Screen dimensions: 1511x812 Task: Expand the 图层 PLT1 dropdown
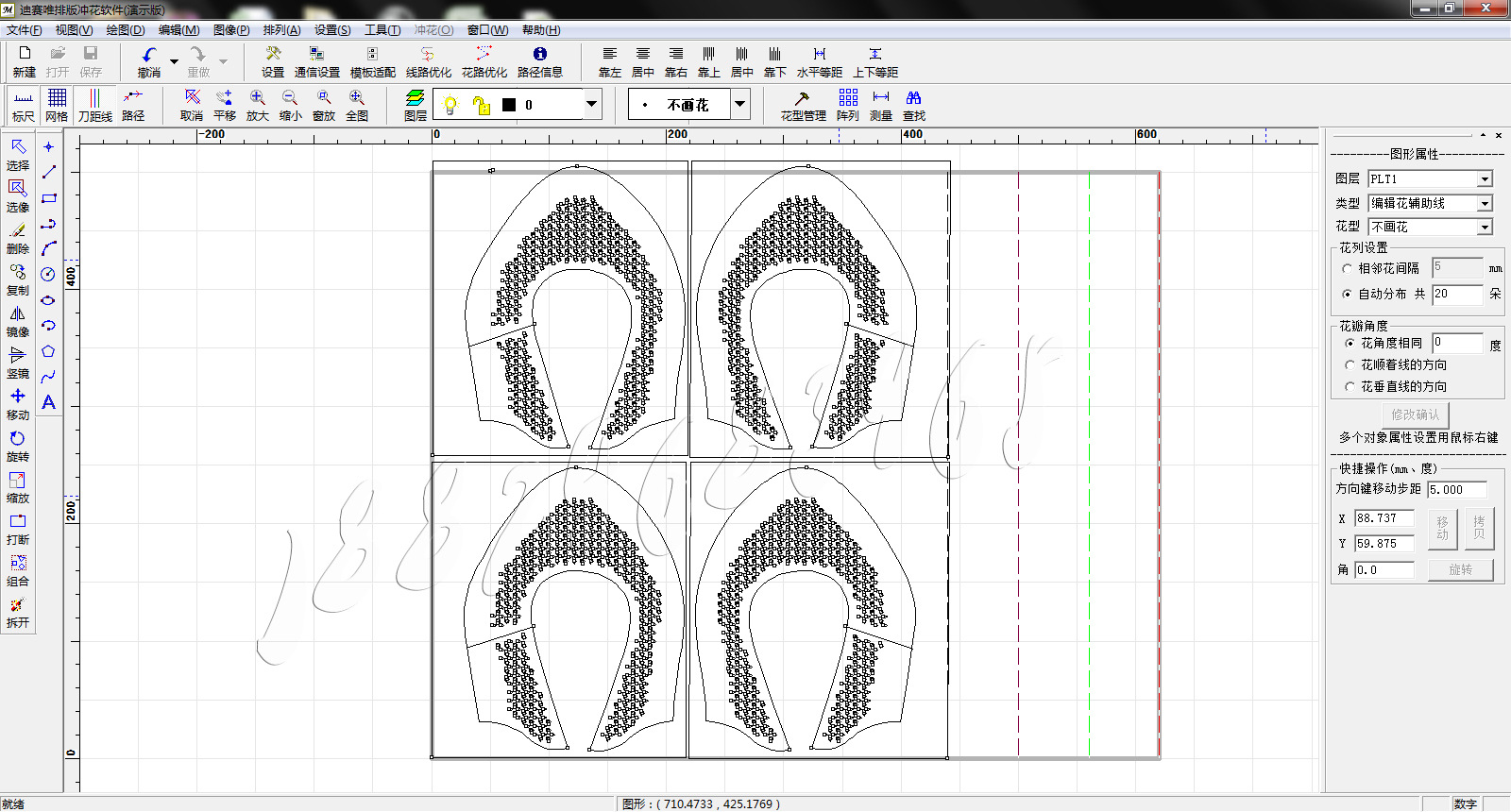[x=1485, y=179]
